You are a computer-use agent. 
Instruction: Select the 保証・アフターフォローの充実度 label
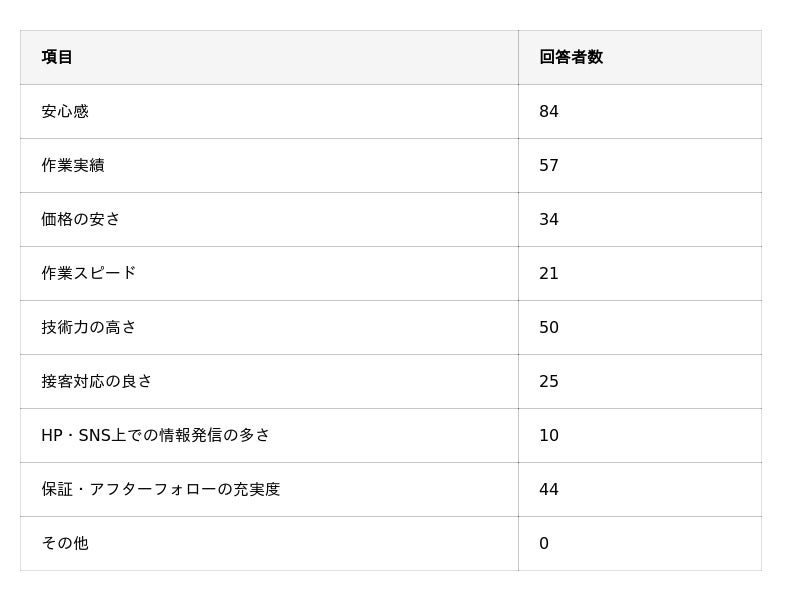coord(161,489)
